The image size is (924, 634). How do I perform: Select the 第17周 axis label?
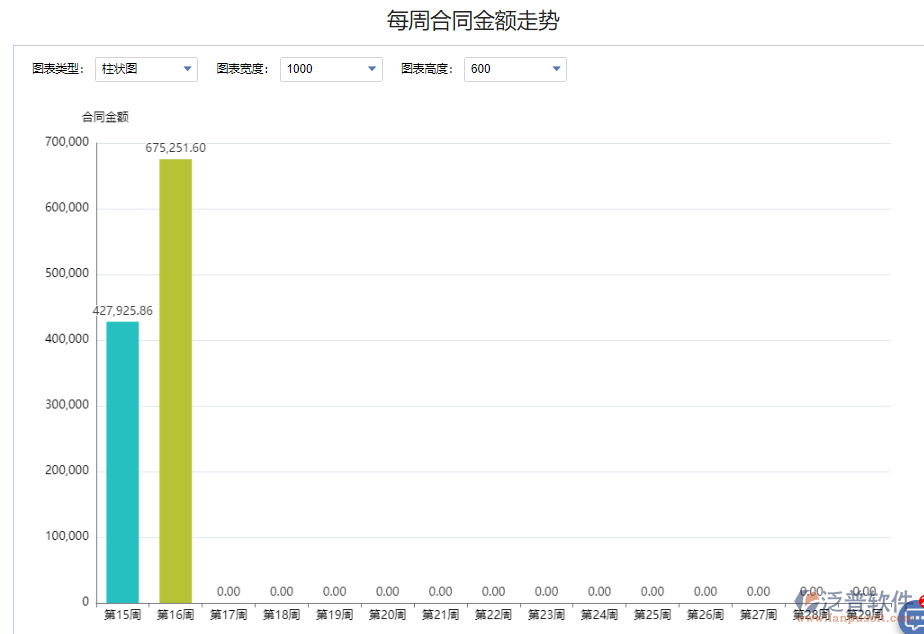[x=228, y=615]
